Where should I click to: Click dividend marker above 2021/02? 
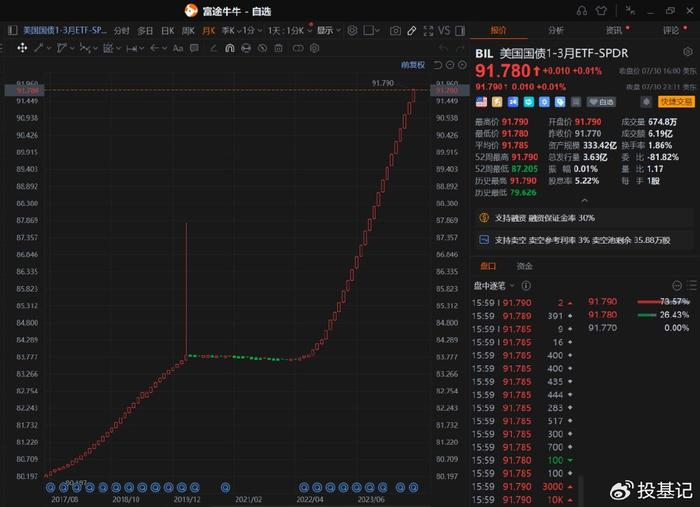pyautogui.click(x=225, y=487)
